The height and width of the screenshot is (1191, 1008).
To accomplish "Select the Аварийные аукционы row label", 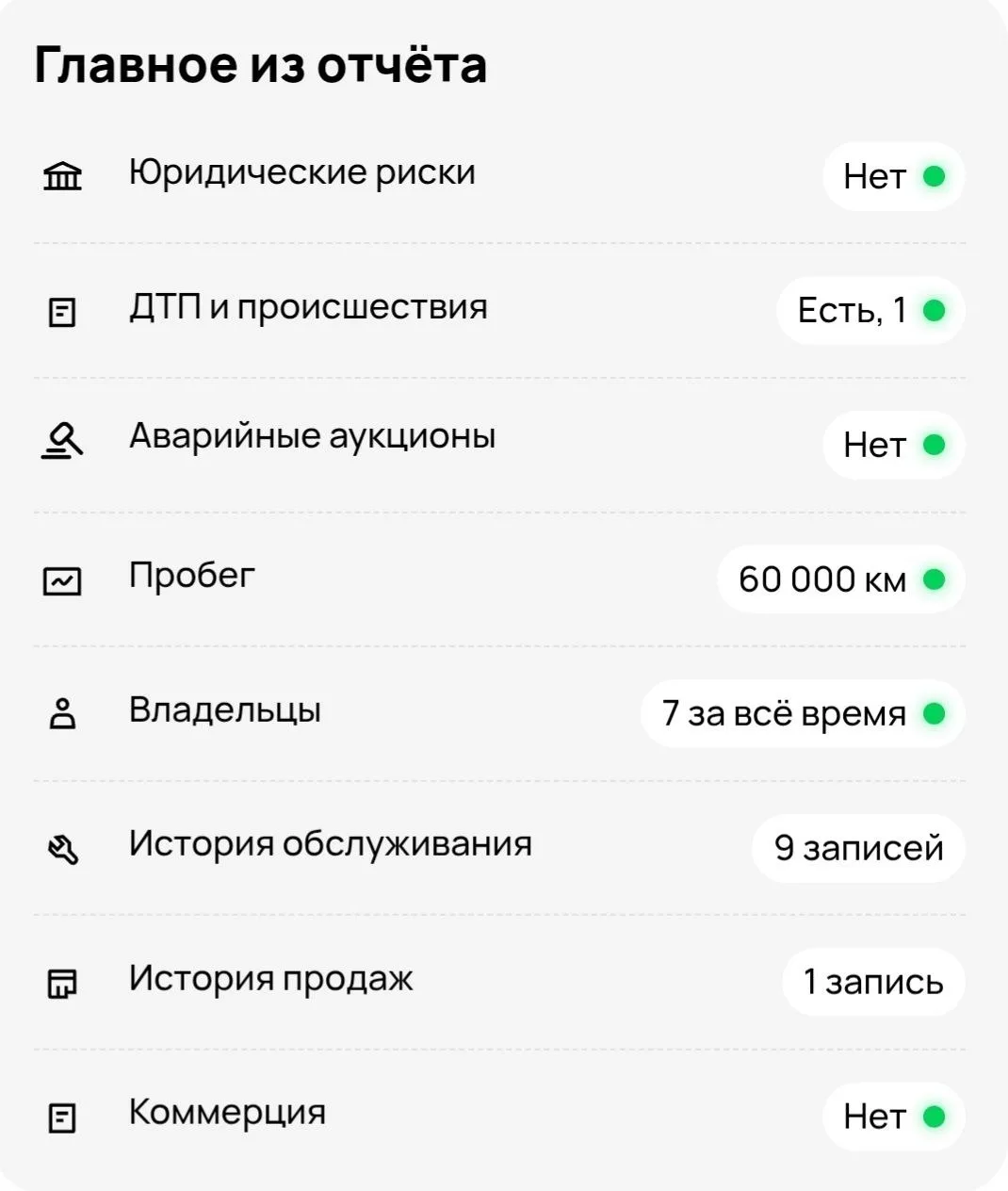I will click(312, 436).
